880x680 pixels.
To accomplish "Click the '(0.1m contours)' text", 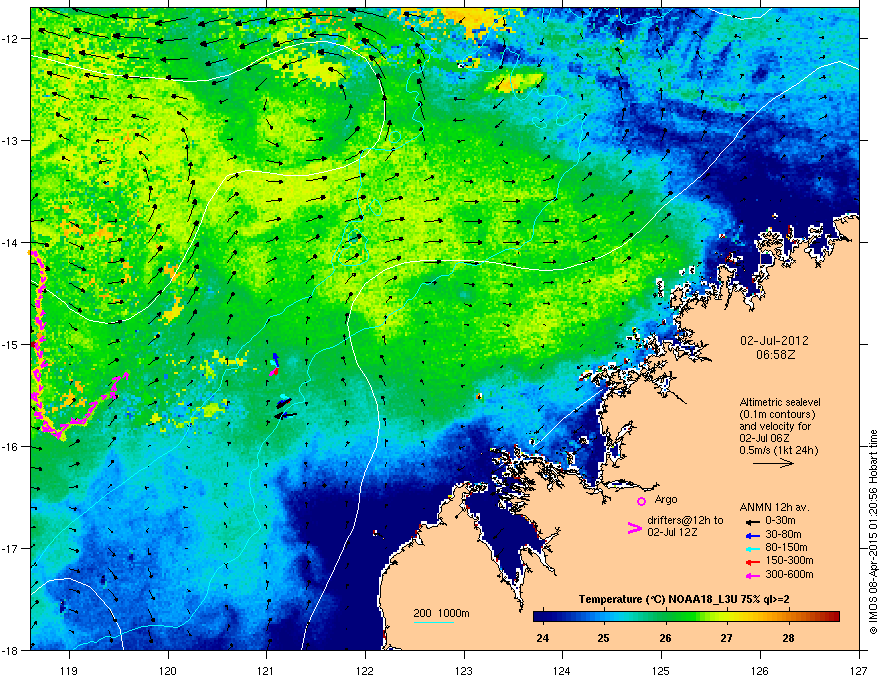I will [x=777, y=415].
